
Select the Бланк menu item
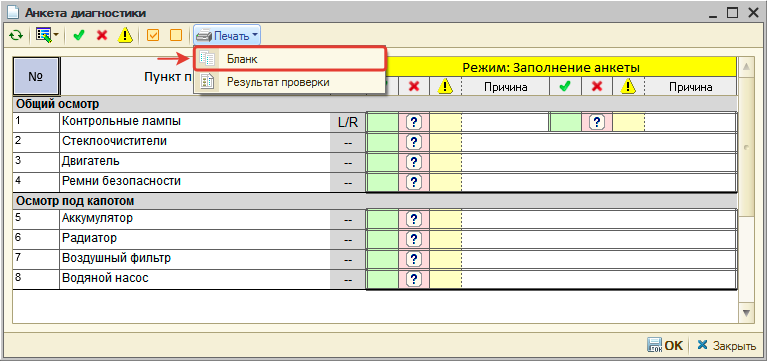pyautogui.click(x=290, y=59)
